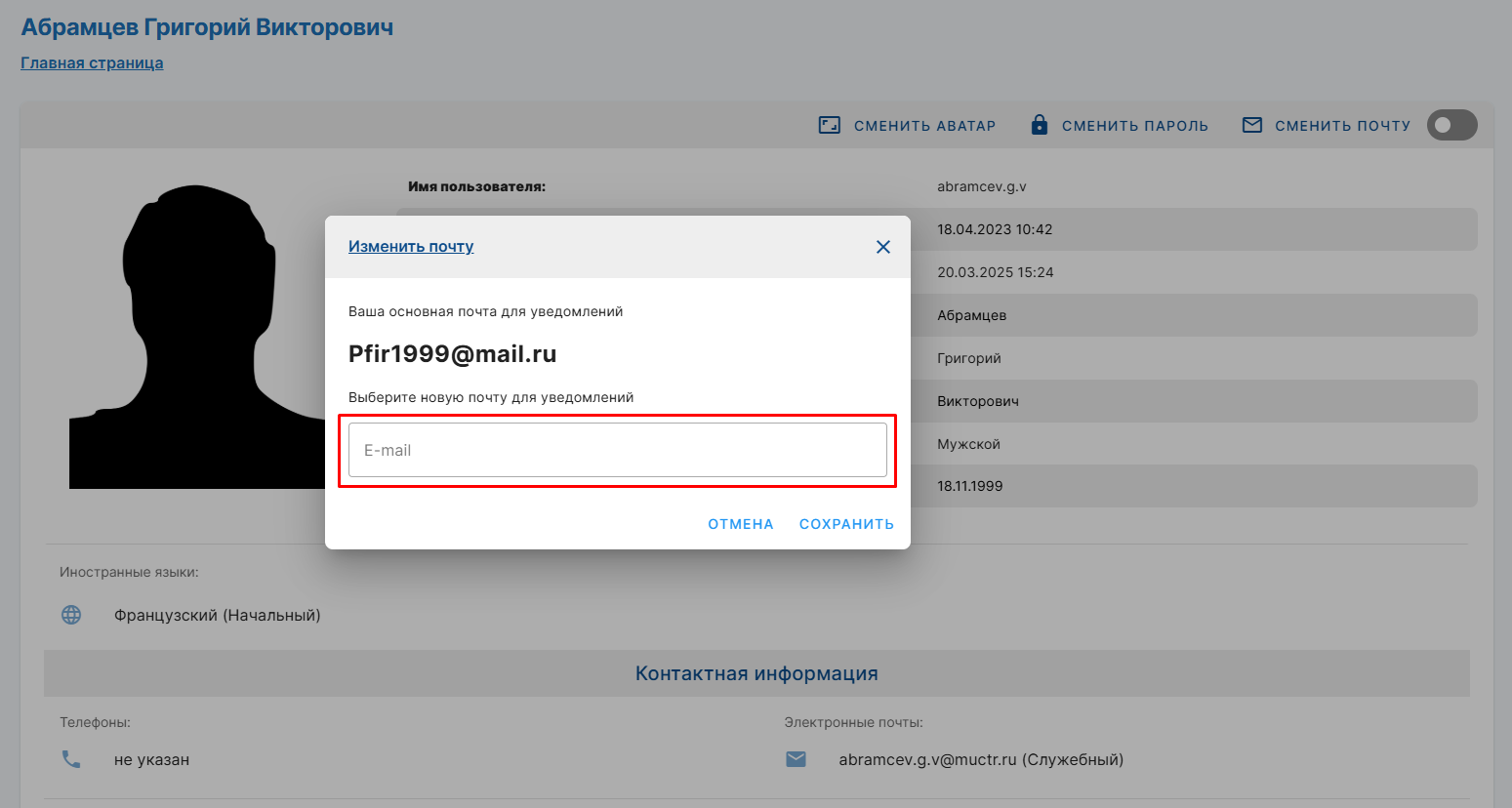Close the Изменить почту dialog with X
The width and height of the screenshot is (1512, 808).
click(883, 247)
